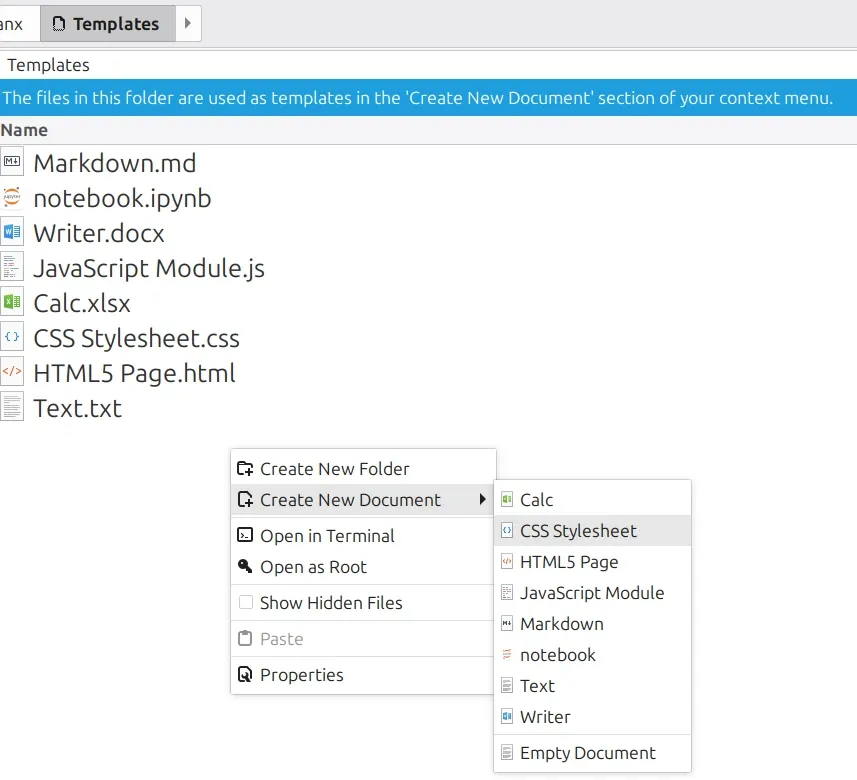857x780 pixels.
Task: Click the Writer.docx document icon
Action: tap(12, 233)
